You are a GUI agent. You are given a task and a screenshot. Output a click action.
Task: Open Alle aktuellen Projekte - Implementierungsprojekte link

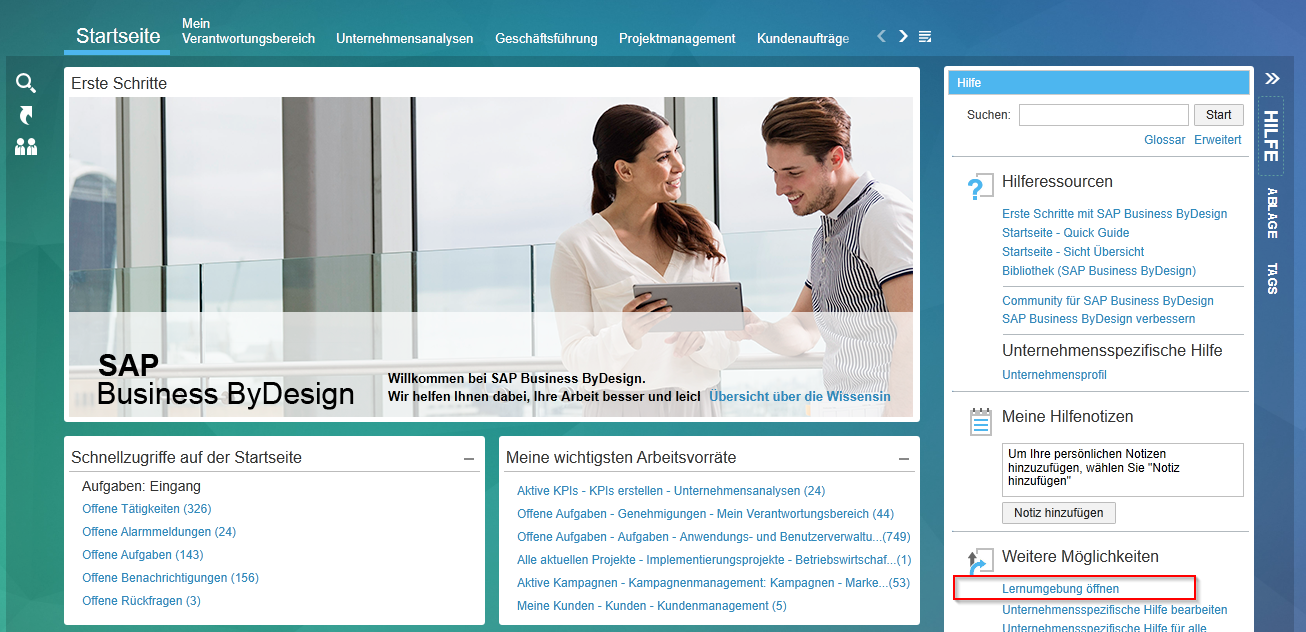pyautogui.click(x=714, y=560)
